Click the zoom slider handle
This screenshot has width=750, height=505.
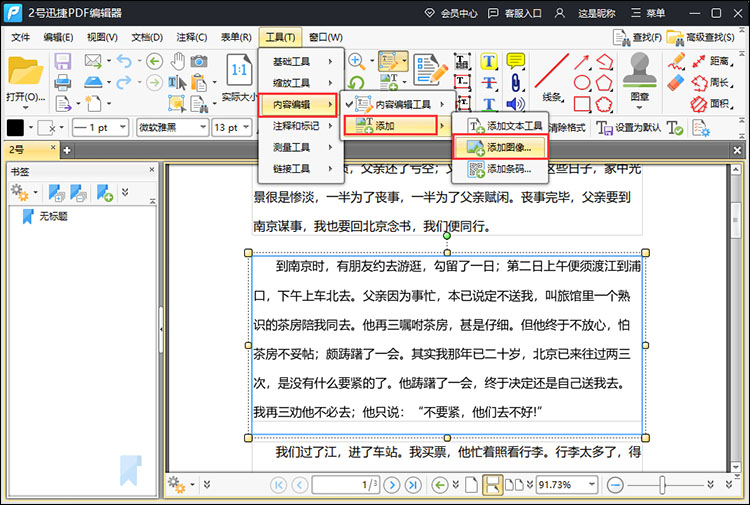tap(662, 485)
